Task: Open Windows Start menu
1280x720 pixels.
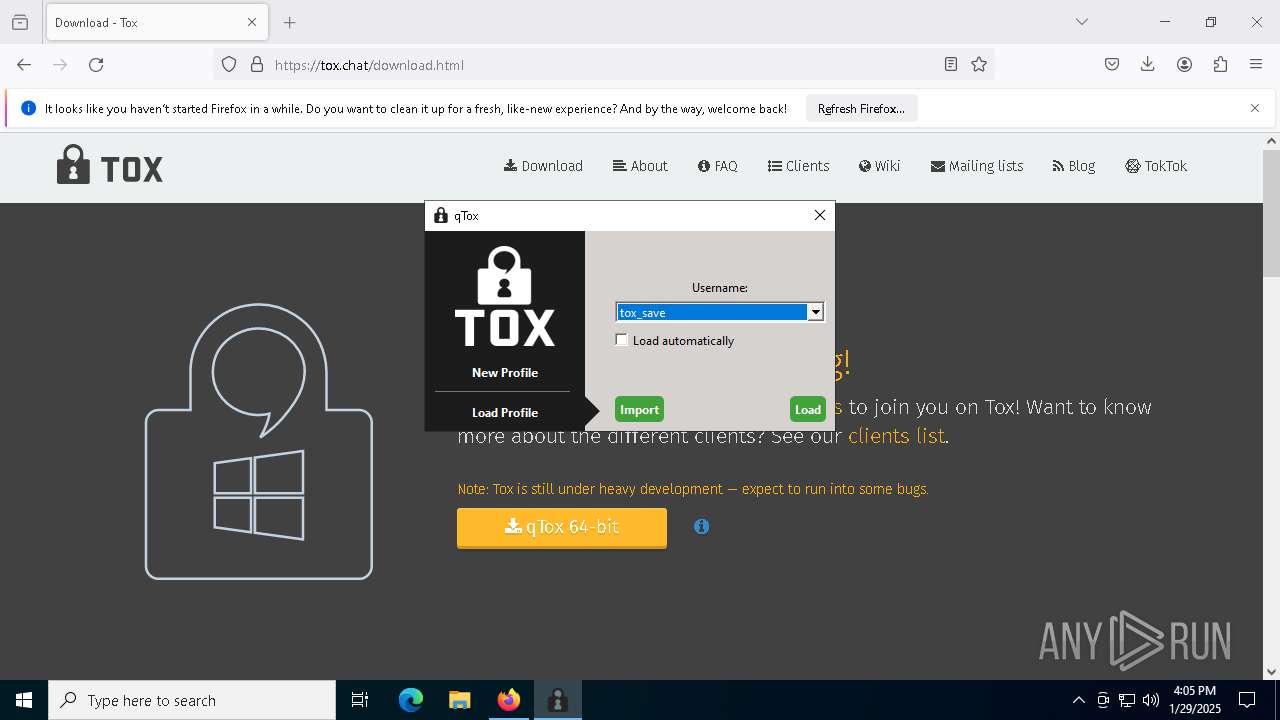Action: (24, 700)
